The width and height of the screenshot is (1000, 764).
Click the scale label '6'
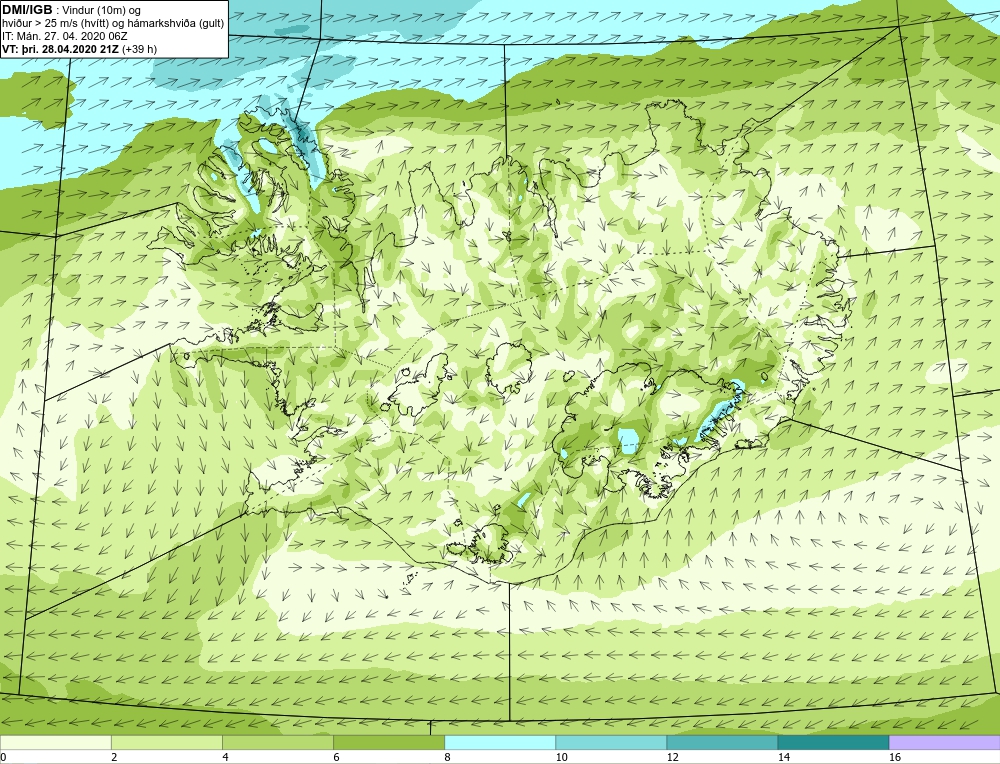tap(336, 757)
